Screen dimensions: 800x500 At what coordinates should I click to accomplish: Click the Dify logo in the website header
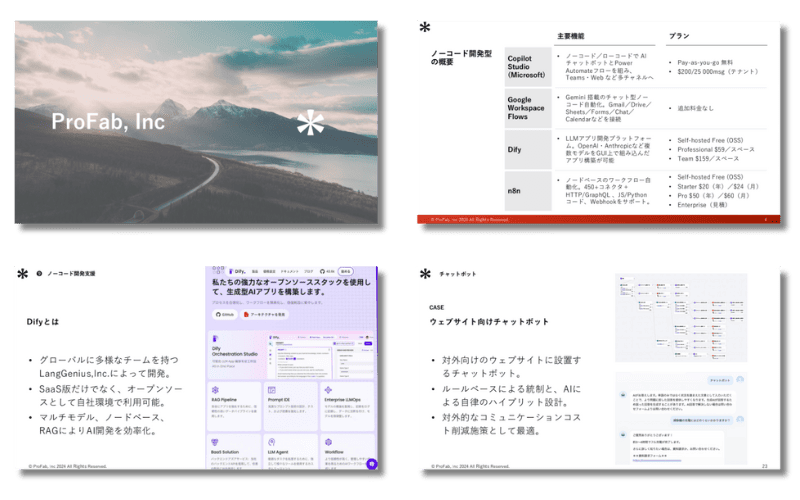coord(237,271)
